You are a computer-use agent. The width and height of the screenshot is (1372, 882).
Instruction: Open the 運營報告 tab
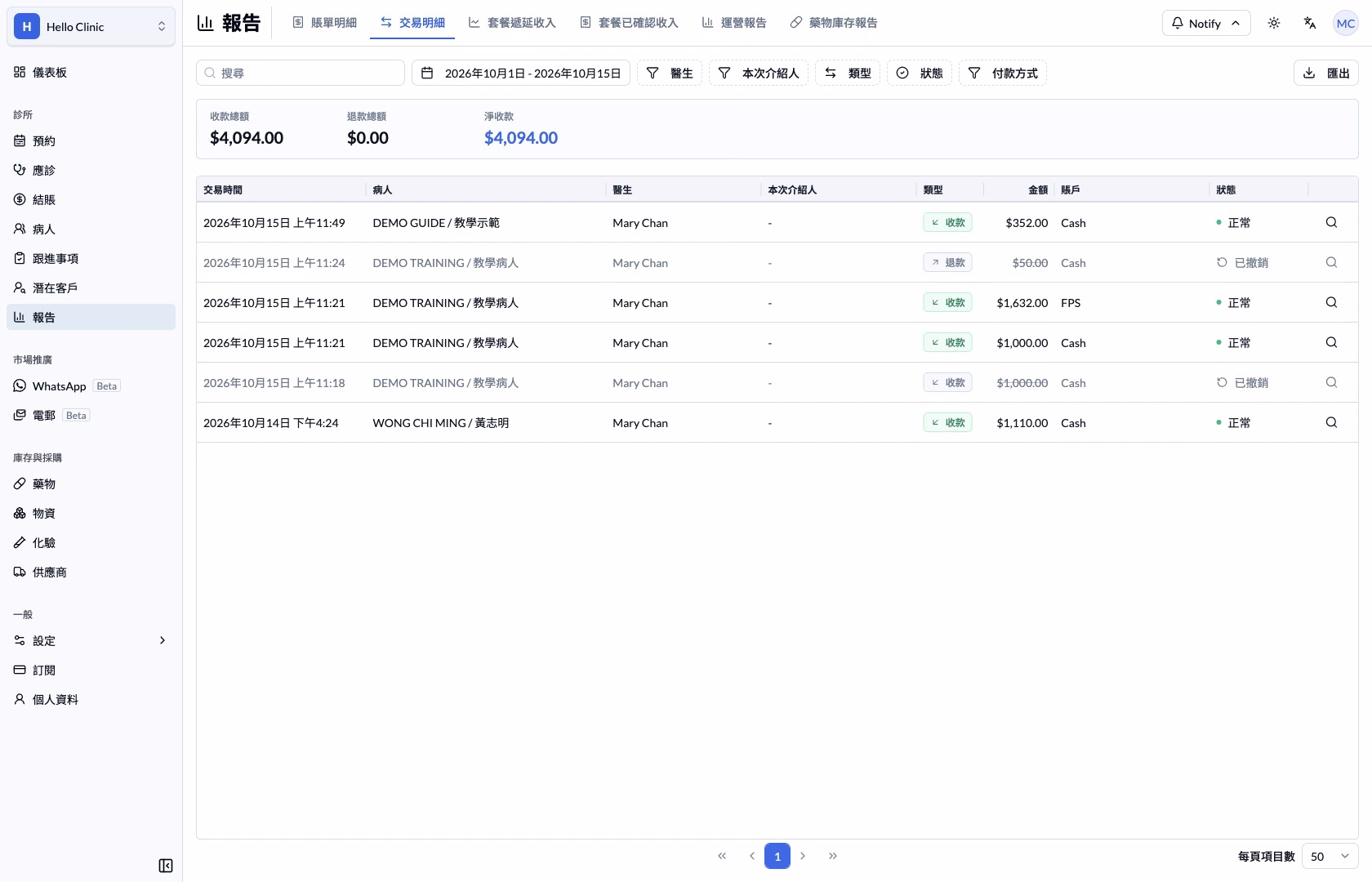point(734,23)
